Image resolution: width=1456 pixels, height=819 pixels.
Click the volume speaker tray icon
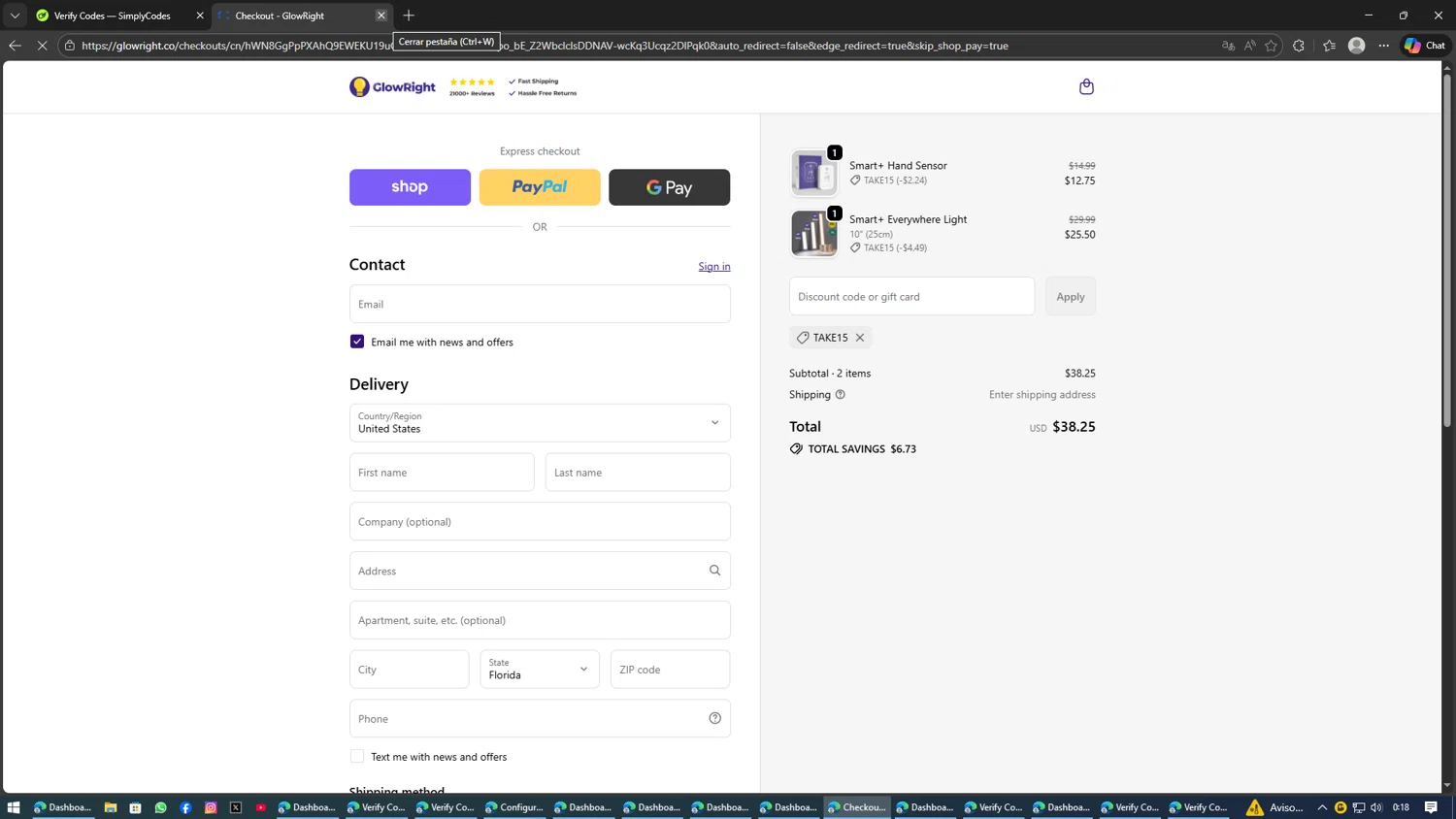(x=1376, y=807)
